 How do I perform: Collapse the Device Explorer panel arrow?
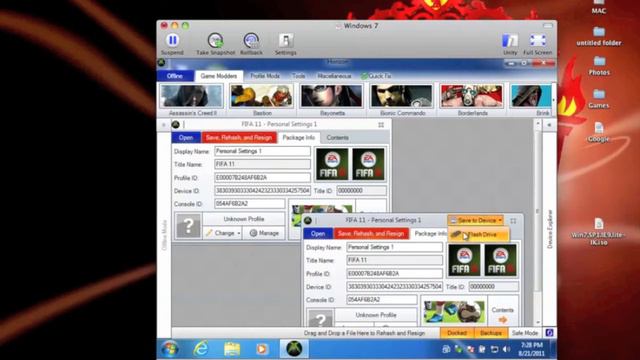[549, 125]
